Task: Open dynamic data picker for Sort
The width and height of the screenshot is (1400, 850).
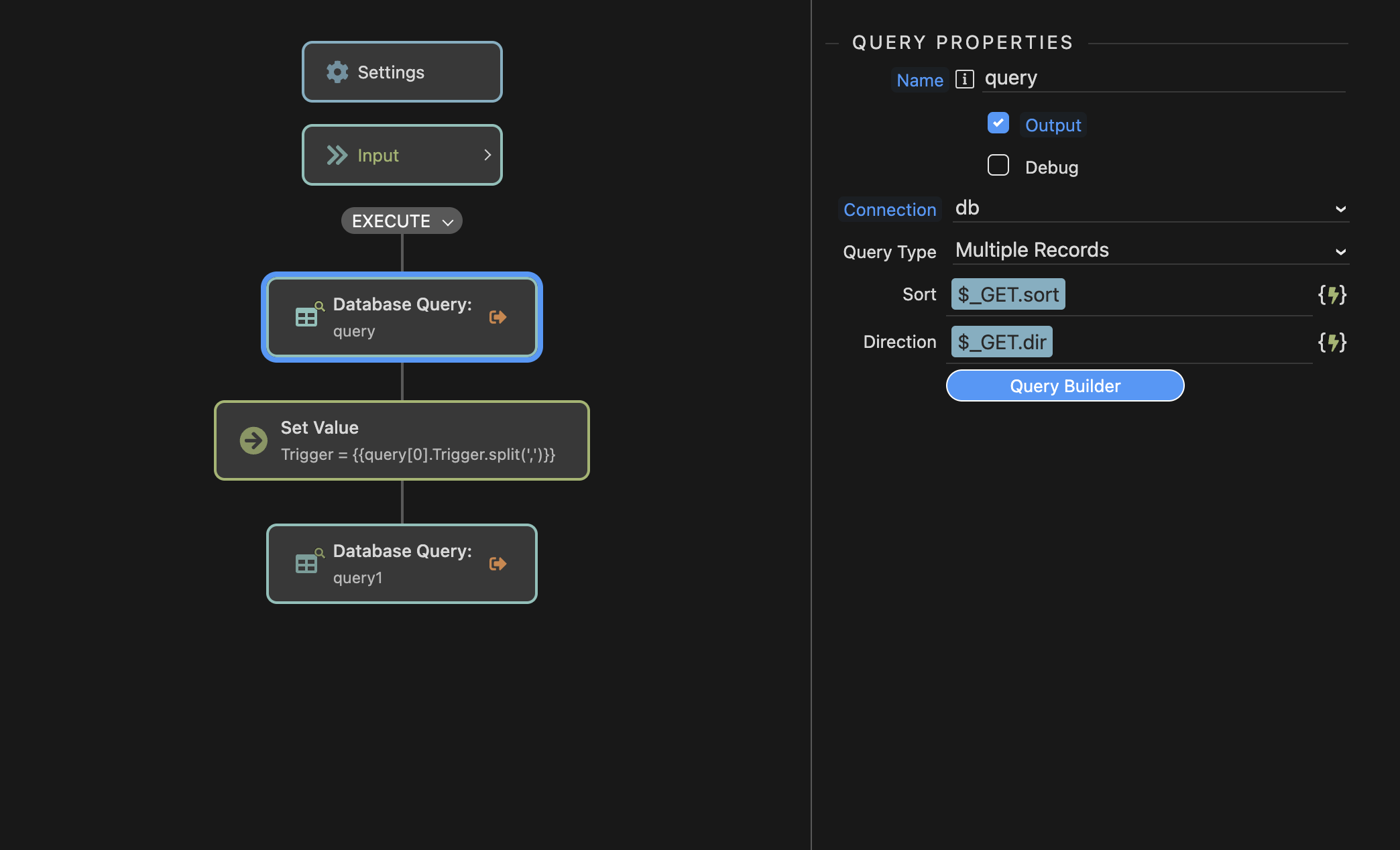Action: tap(1332, 294)
